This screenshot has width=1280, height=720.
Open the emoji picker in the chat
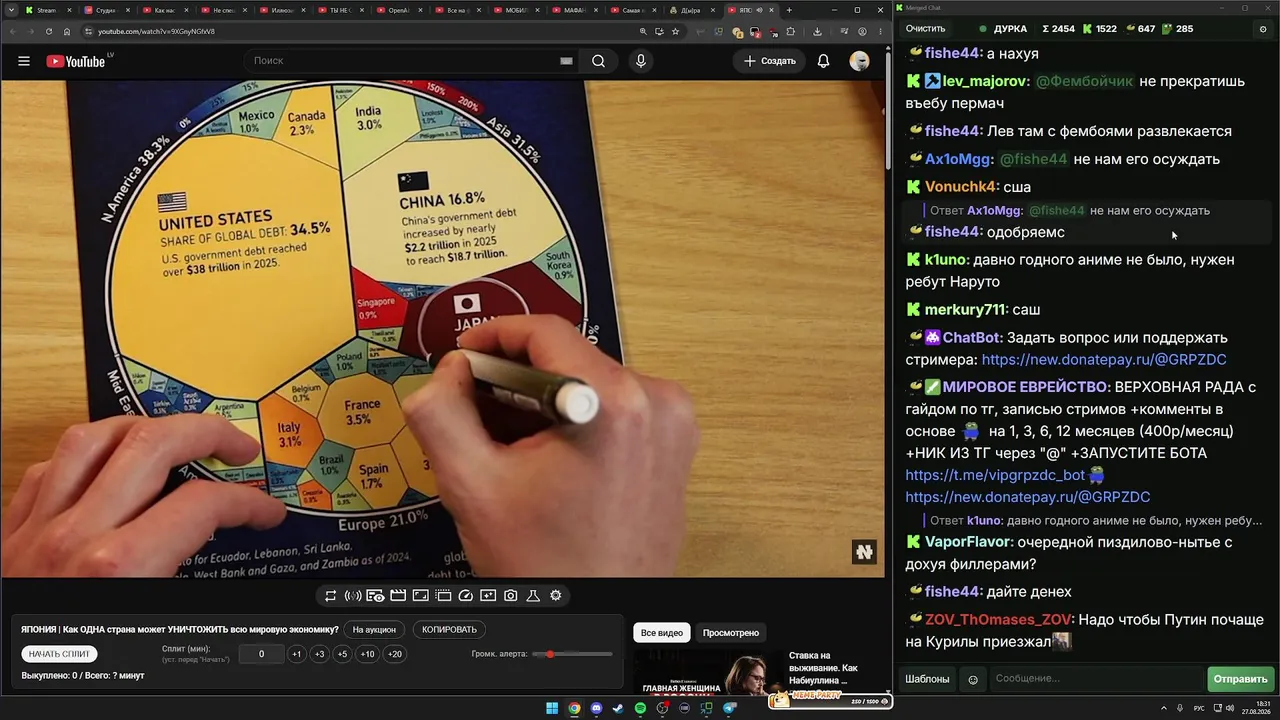(x=973, y=680)
